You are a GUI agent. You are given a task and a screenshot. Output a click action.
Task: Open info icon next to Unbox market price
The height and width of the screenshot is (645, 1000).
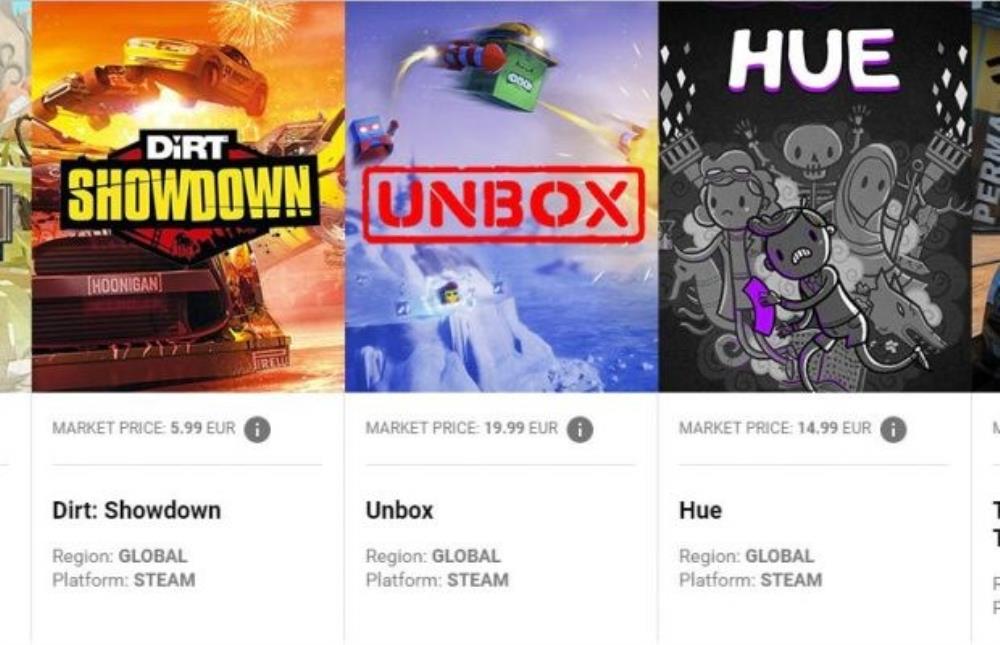(x=580, y=429)
